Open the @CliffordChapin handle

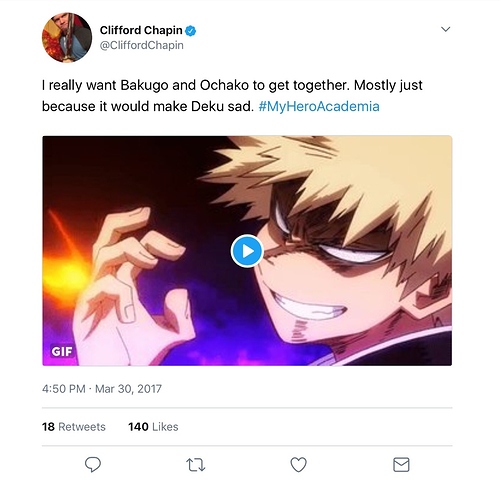(142, 45)
